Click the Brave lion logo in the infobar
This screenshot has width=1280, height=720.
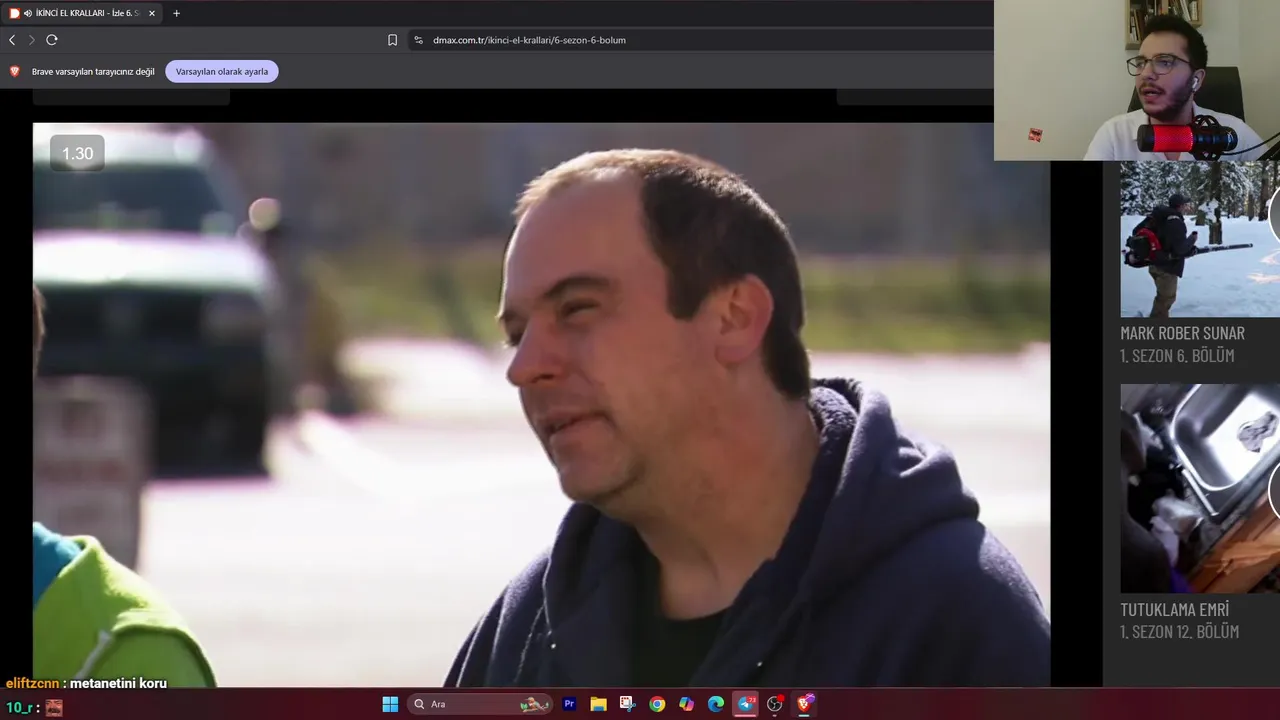[x=14, y=71]
